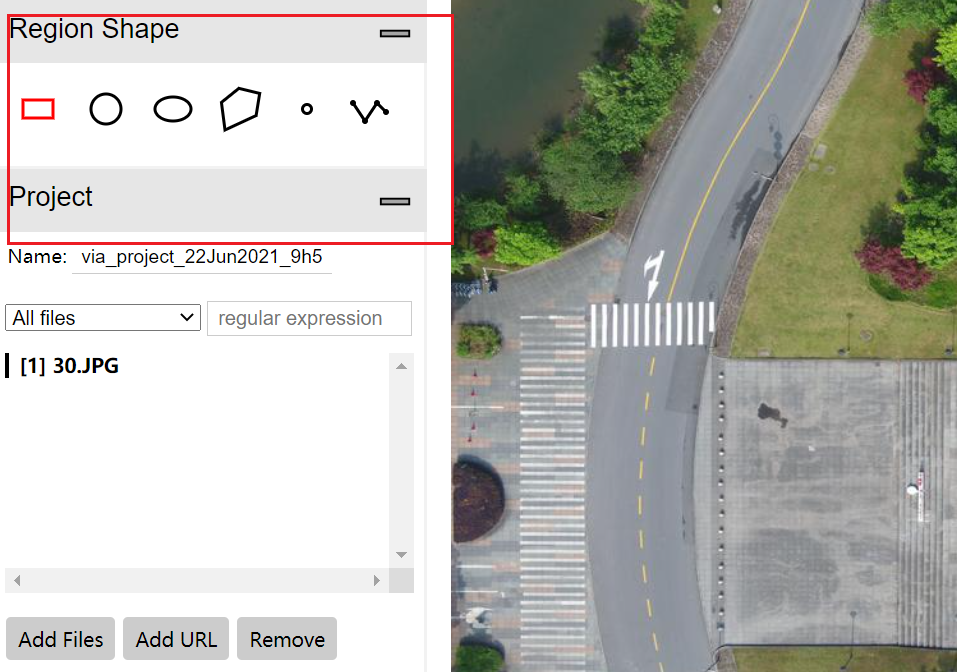The width and height of the screenshot is (957, 672).
Task: Select file [1] 30.JPG in list
Action: click(69, 366)
